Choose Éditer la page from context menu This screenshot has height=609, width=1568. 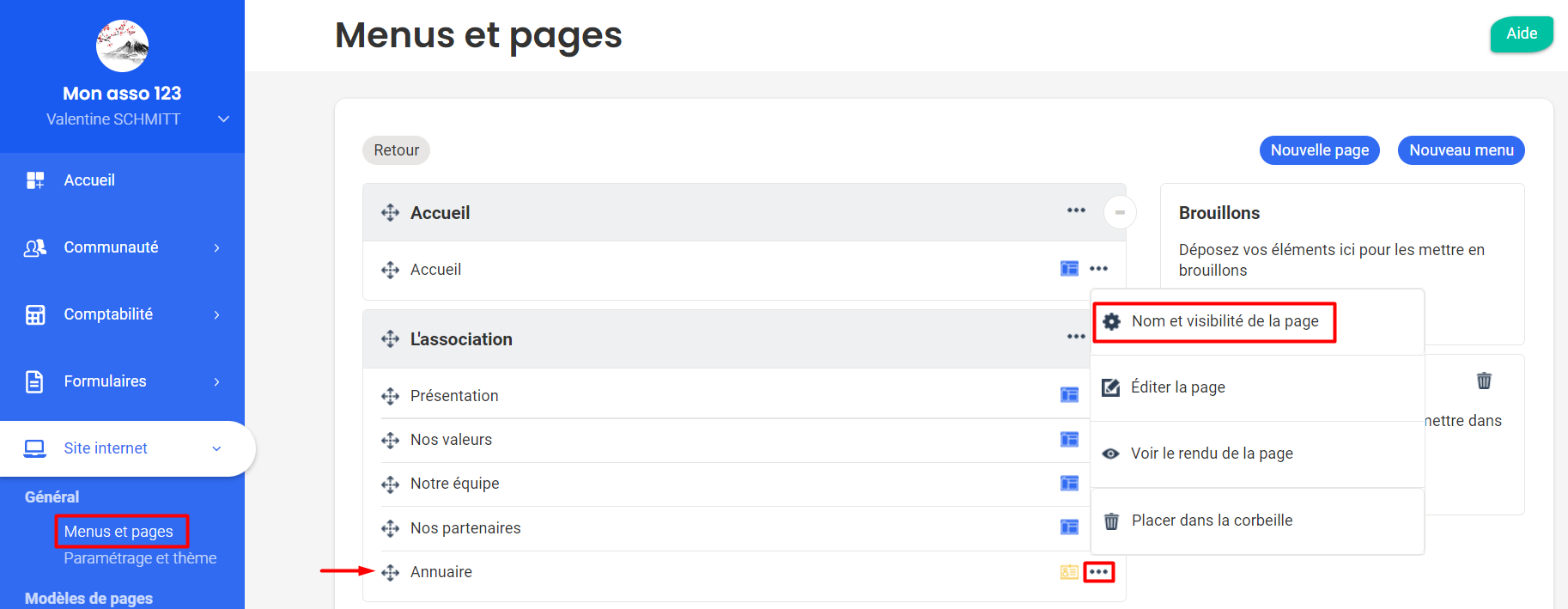point(1177,387)
